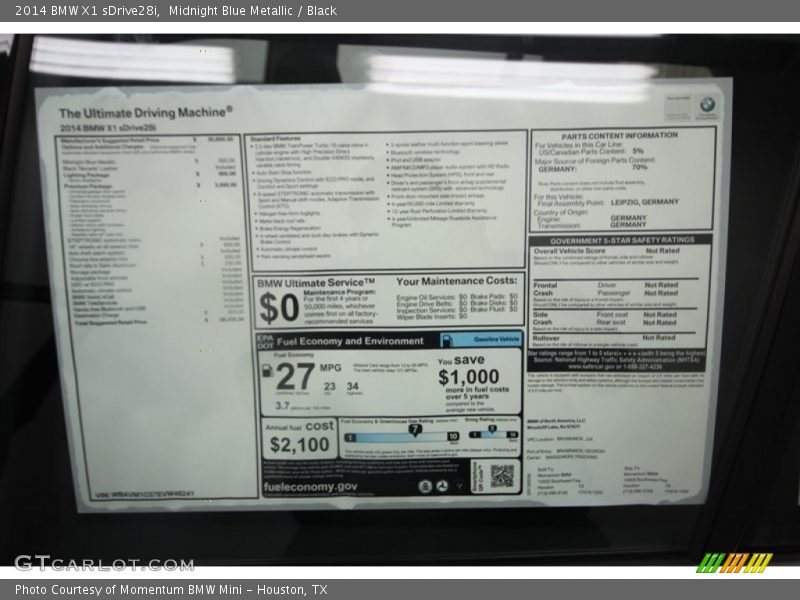Click the large '$0' maintenance figure
This screenshot has width=800, height=600.
(x=279, y=308)
